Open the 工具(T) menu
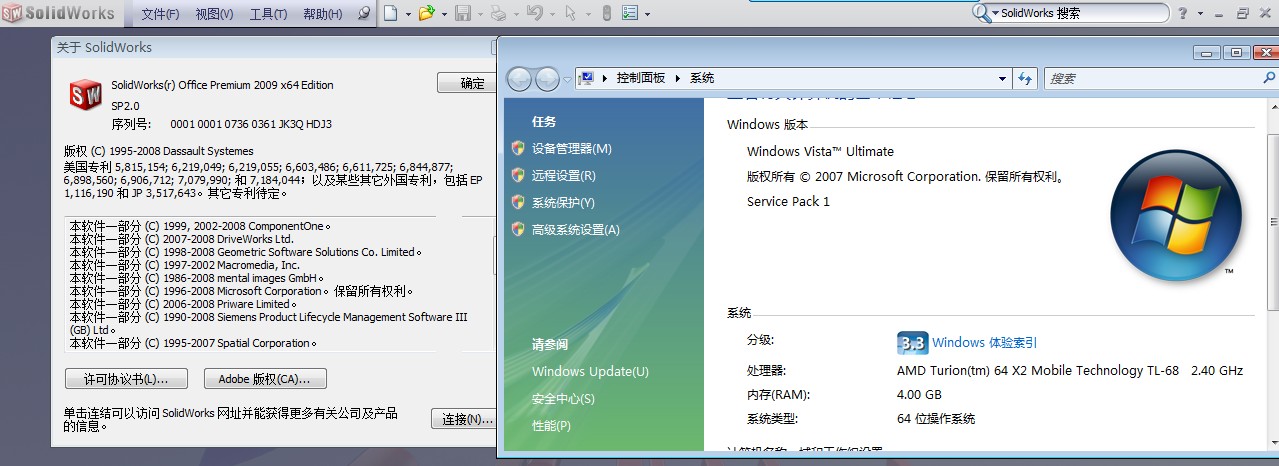Screen dimensions: 1279x466 tap(268, 14)
